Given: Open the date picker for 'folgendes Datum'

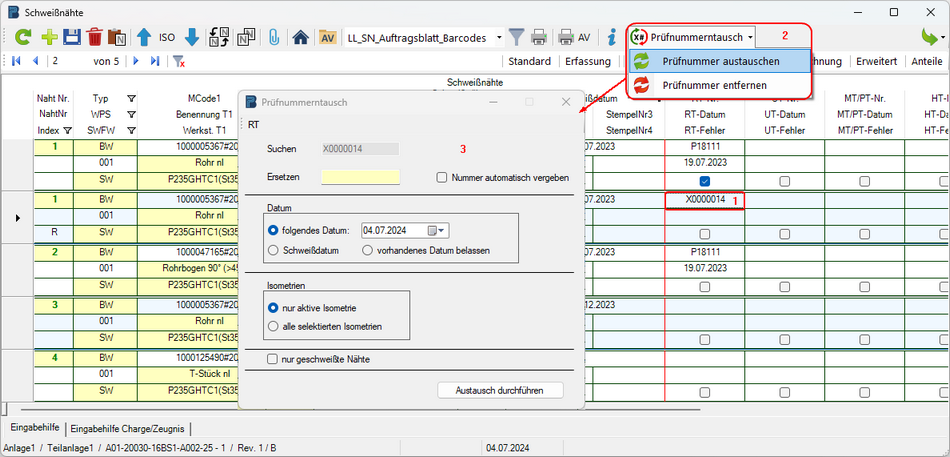Looking at the screenshot, I should click(437, 230).
